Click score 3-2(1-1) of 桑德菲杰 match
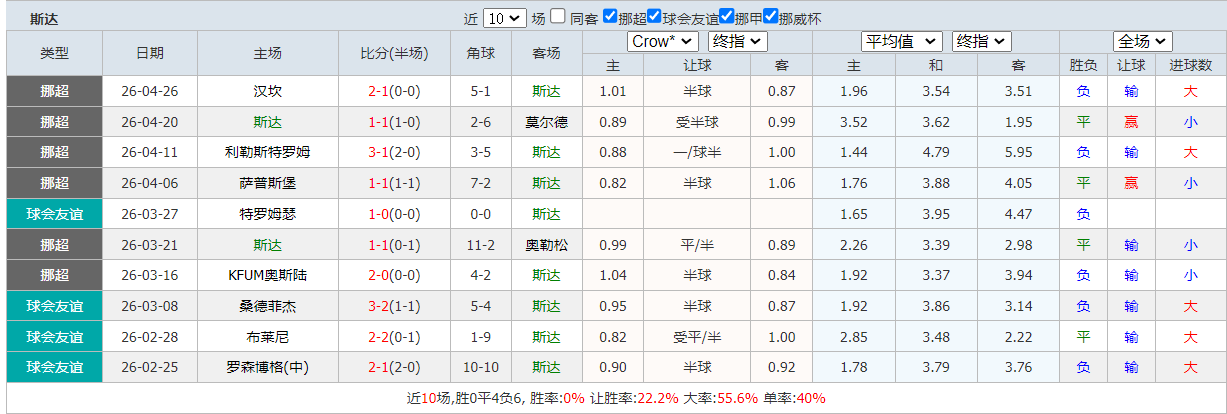Screen dimensions: 1227x414 [394, 308]
